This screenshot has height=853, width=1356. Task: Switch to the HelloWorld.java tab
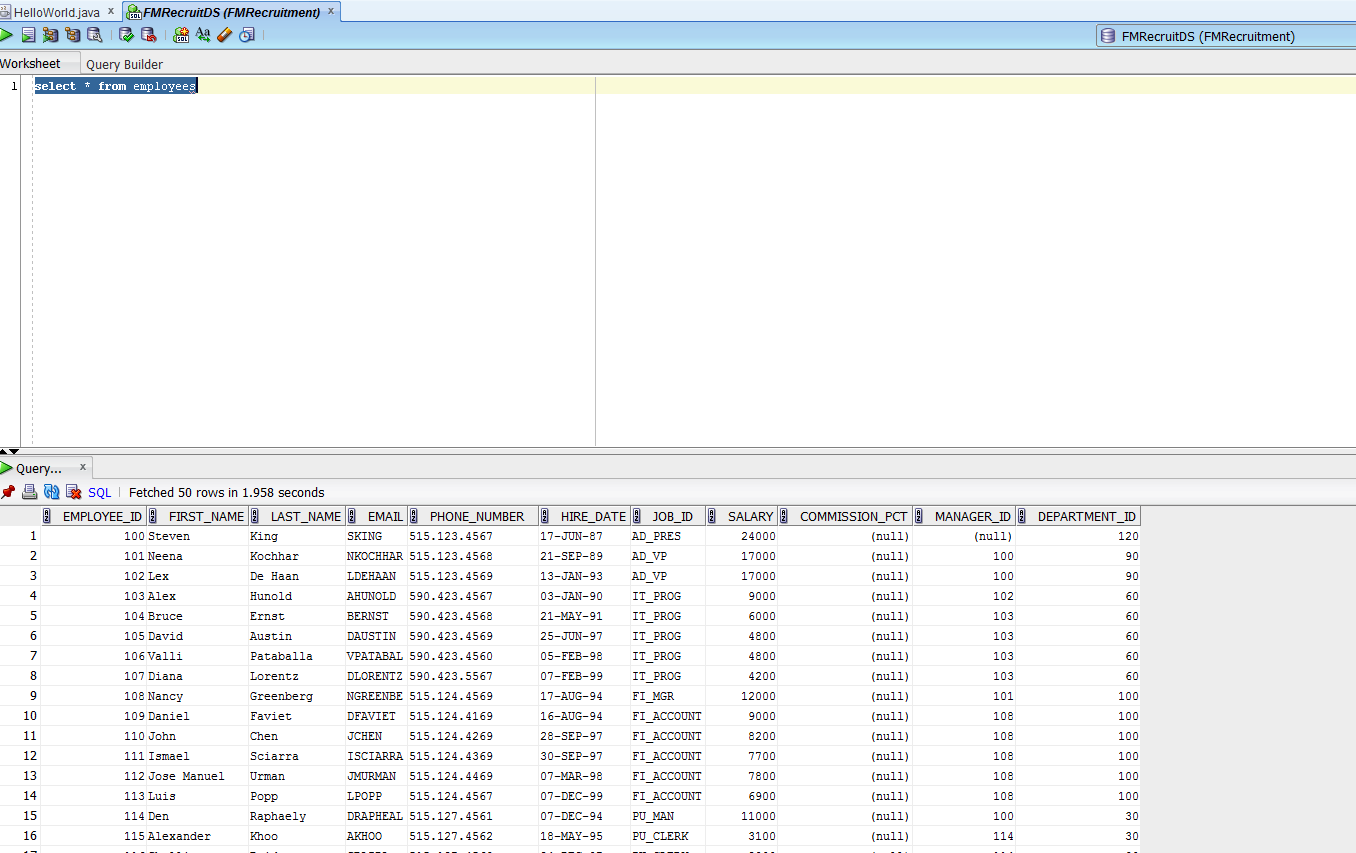55,12
